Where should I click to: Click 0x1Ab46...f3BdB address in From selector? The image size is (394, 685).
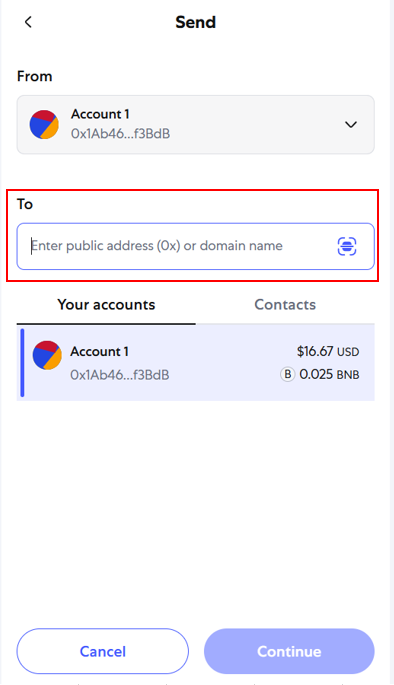[x=121, y=134]
